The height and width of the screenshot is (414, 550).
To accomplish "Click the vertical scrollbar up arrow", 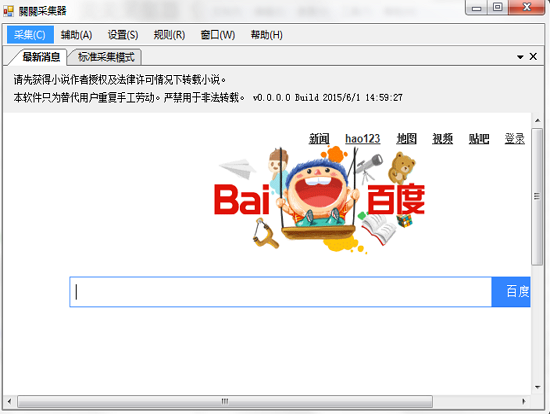I will click(537, 121).
